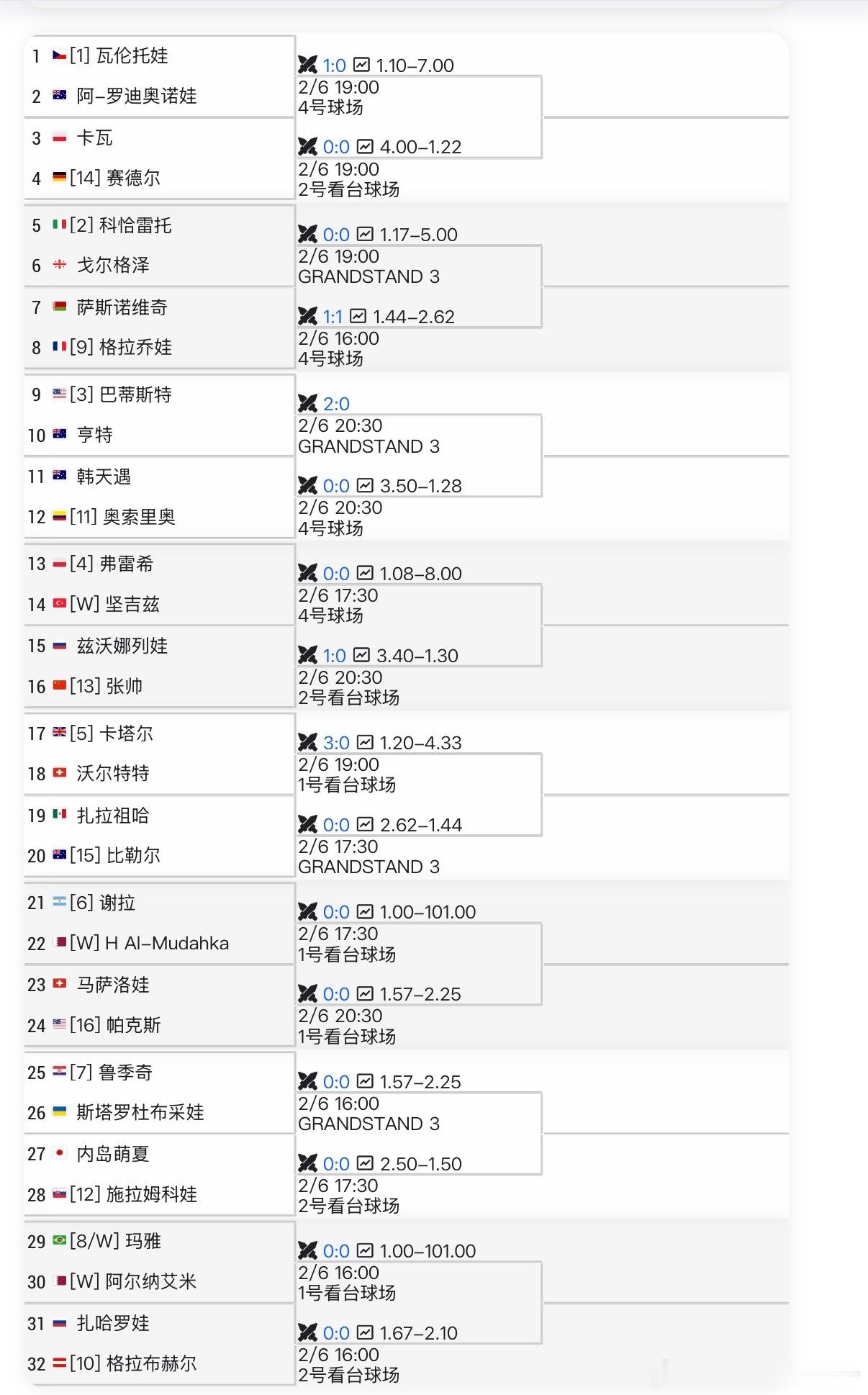
Task: Click the 1.57–2.25 odds for 鲁季奇 match
Action: 419,1081
